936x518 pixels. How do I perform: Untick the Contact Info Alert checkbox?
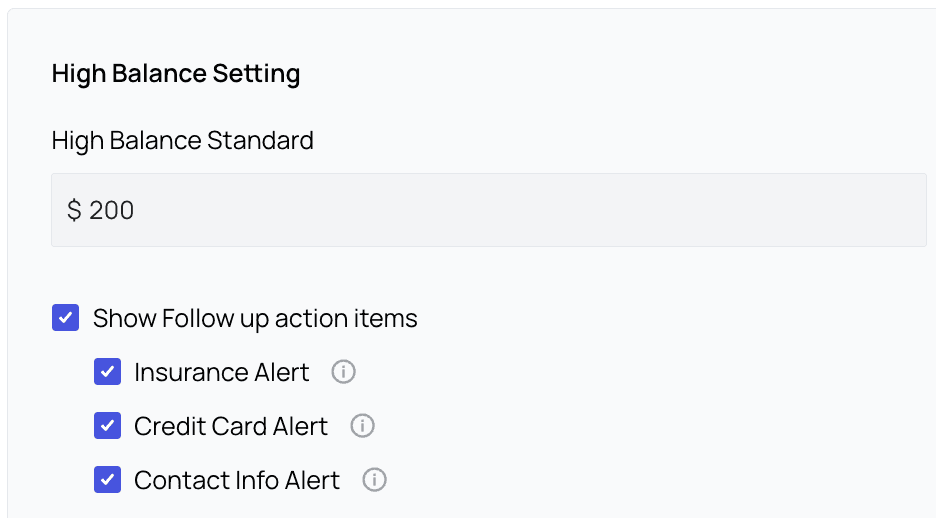107,480
